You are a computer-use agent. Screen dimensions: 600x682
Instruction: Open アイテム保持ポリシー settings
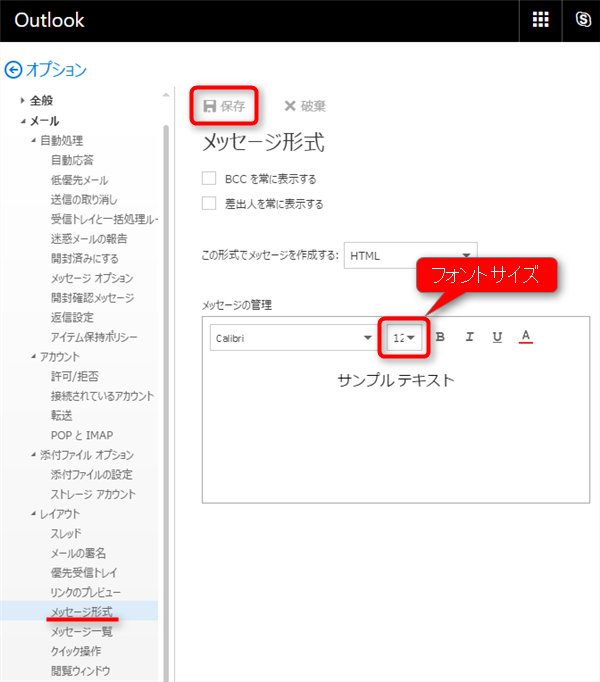pos(94,337)
